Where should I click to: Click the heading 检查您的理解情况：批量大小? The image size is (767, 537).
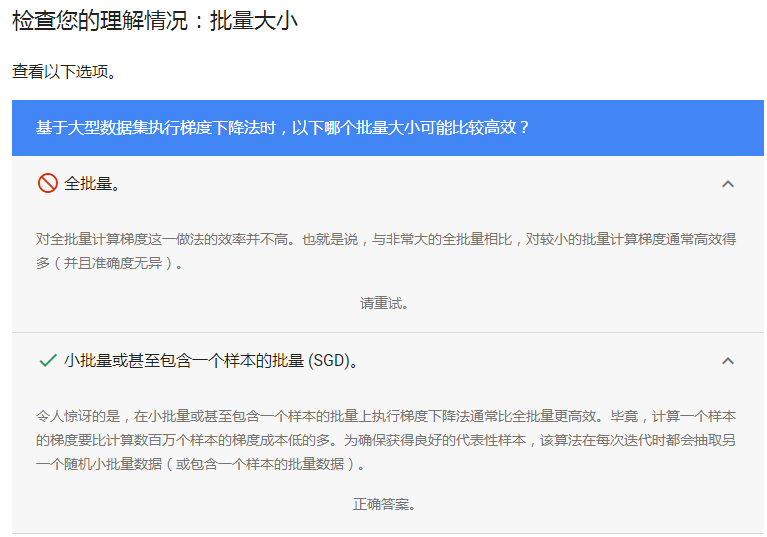[155, 21]
